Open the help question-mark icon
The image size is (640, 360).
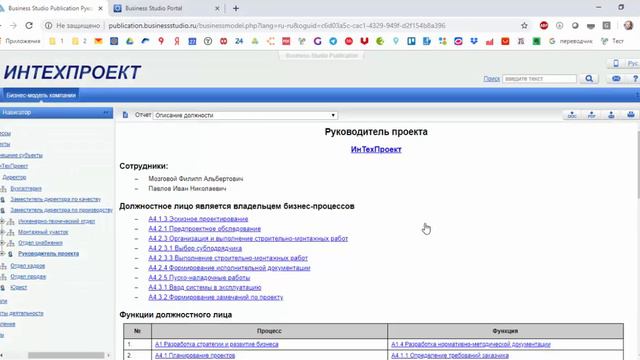pos(635,78)
